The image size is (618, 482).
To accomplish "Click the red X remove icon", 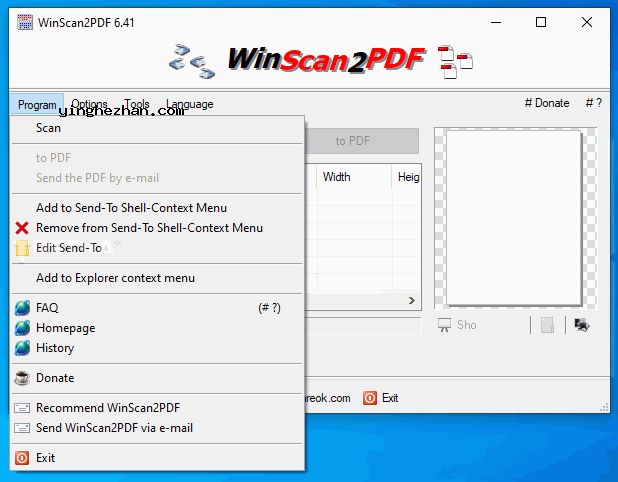I will click(x=22, y=228).
